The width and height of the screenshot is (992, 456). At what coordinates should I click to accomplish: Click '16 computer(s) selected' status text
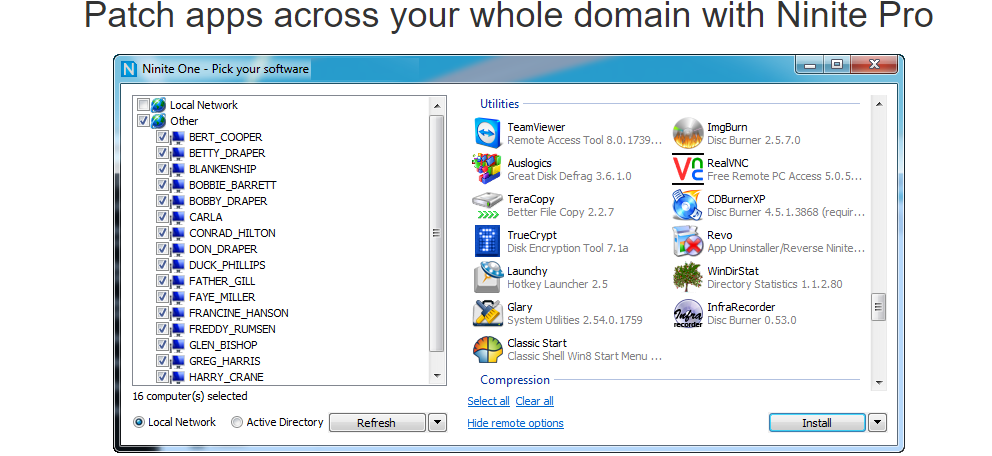190,397
